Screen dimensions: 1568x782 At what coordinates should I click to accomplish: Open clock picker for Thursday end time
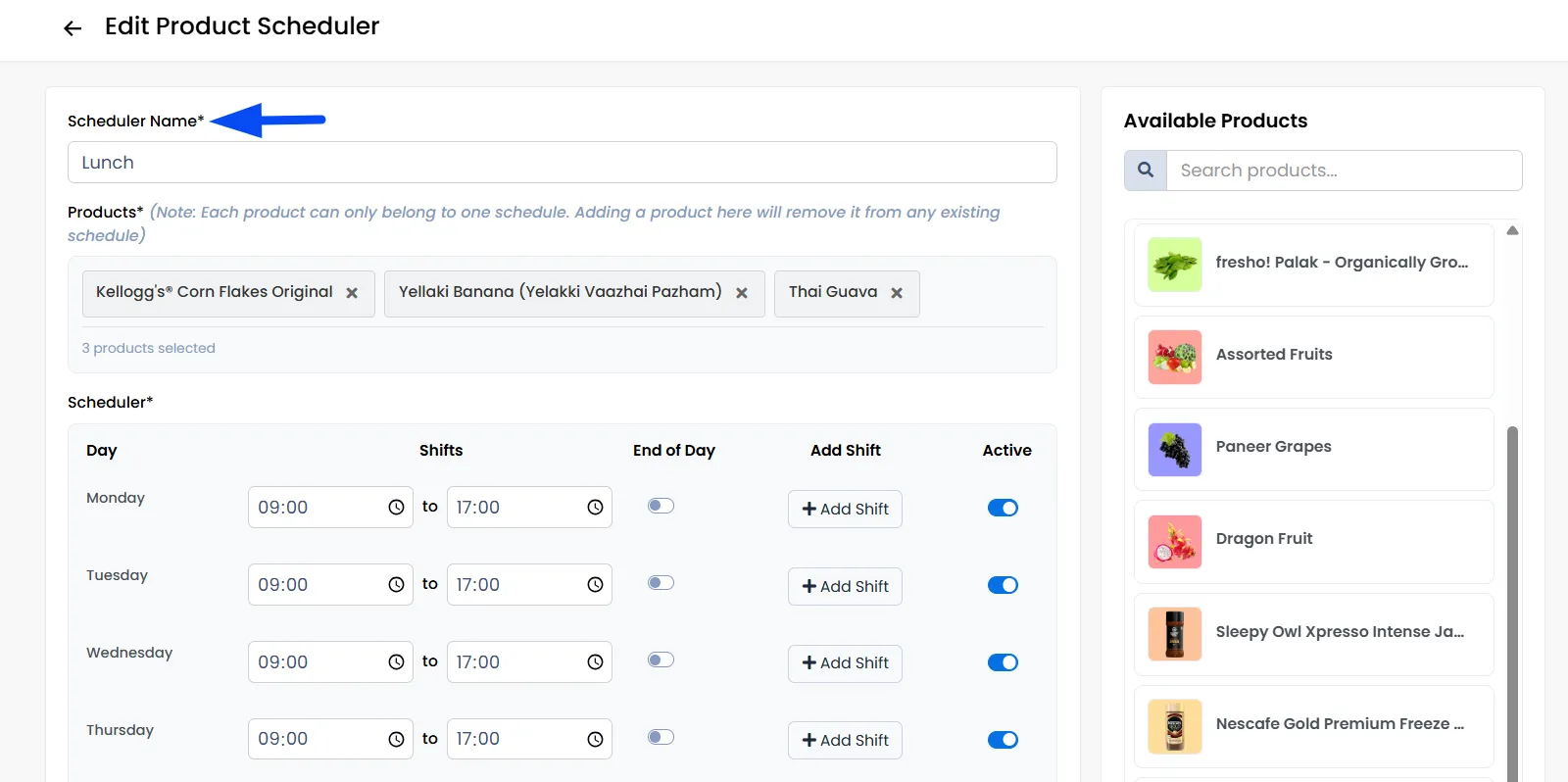pos(595,740)
